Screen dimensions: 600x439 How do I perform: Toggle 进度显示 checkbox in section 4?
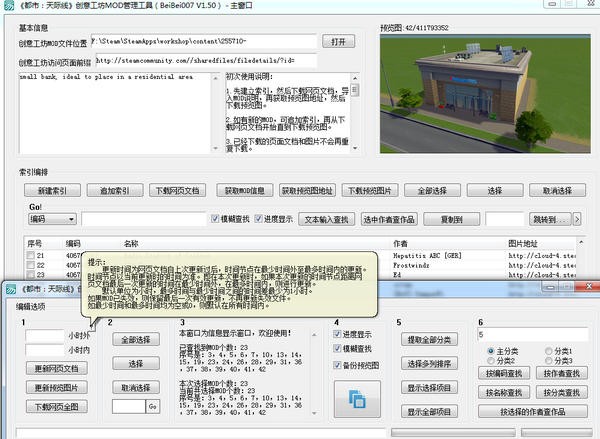337,334
